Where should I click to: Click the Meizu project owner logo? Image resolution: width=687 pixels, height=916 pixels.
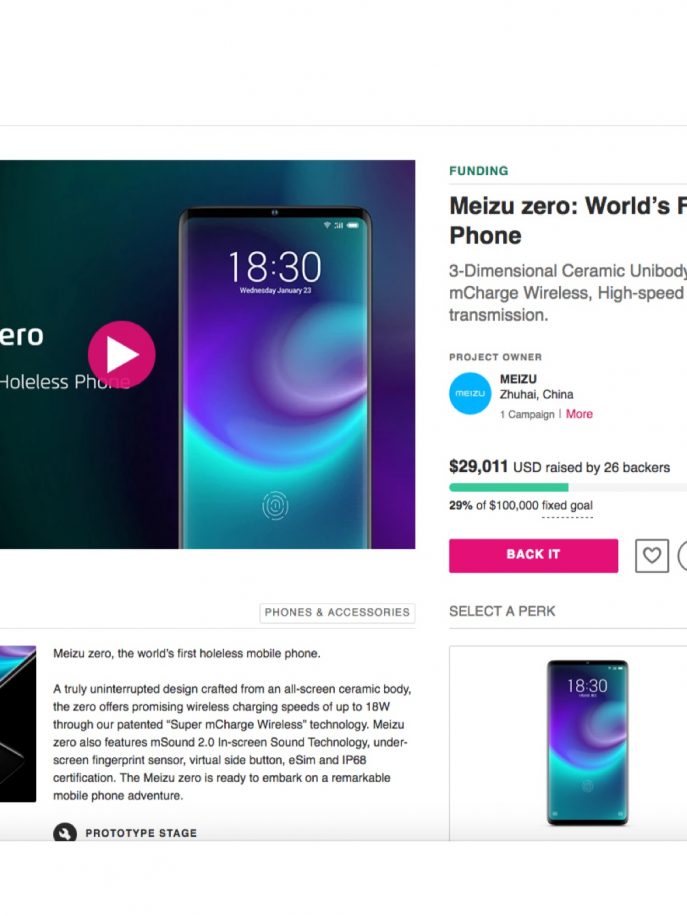pyautogui.click(x=470, y=393)
